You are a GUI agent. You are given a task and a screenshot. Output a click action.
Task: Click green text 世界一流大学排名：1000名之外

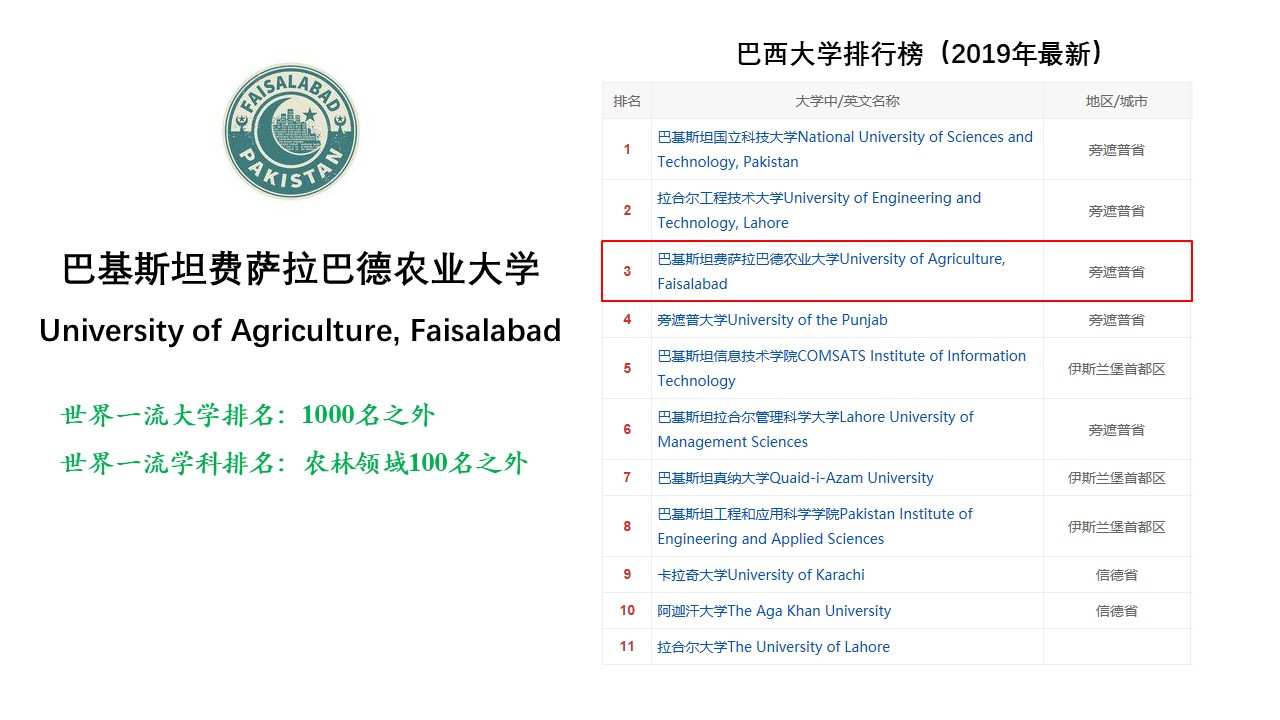248,415
